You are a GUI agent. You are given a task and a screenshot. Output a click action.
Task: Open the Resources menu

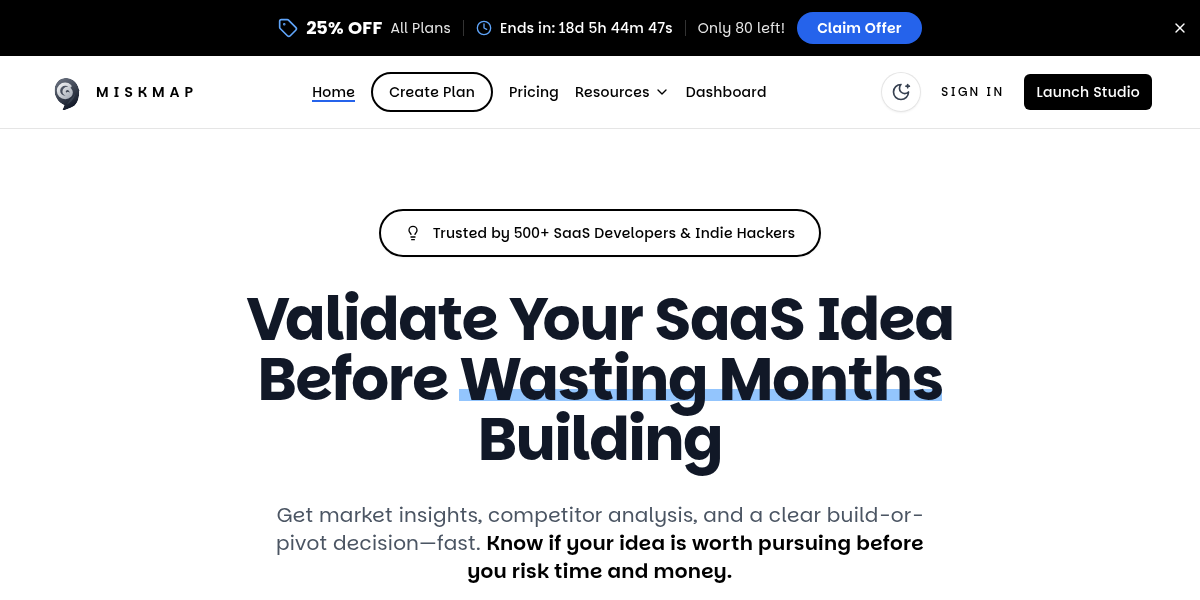[x=612, y=92]
